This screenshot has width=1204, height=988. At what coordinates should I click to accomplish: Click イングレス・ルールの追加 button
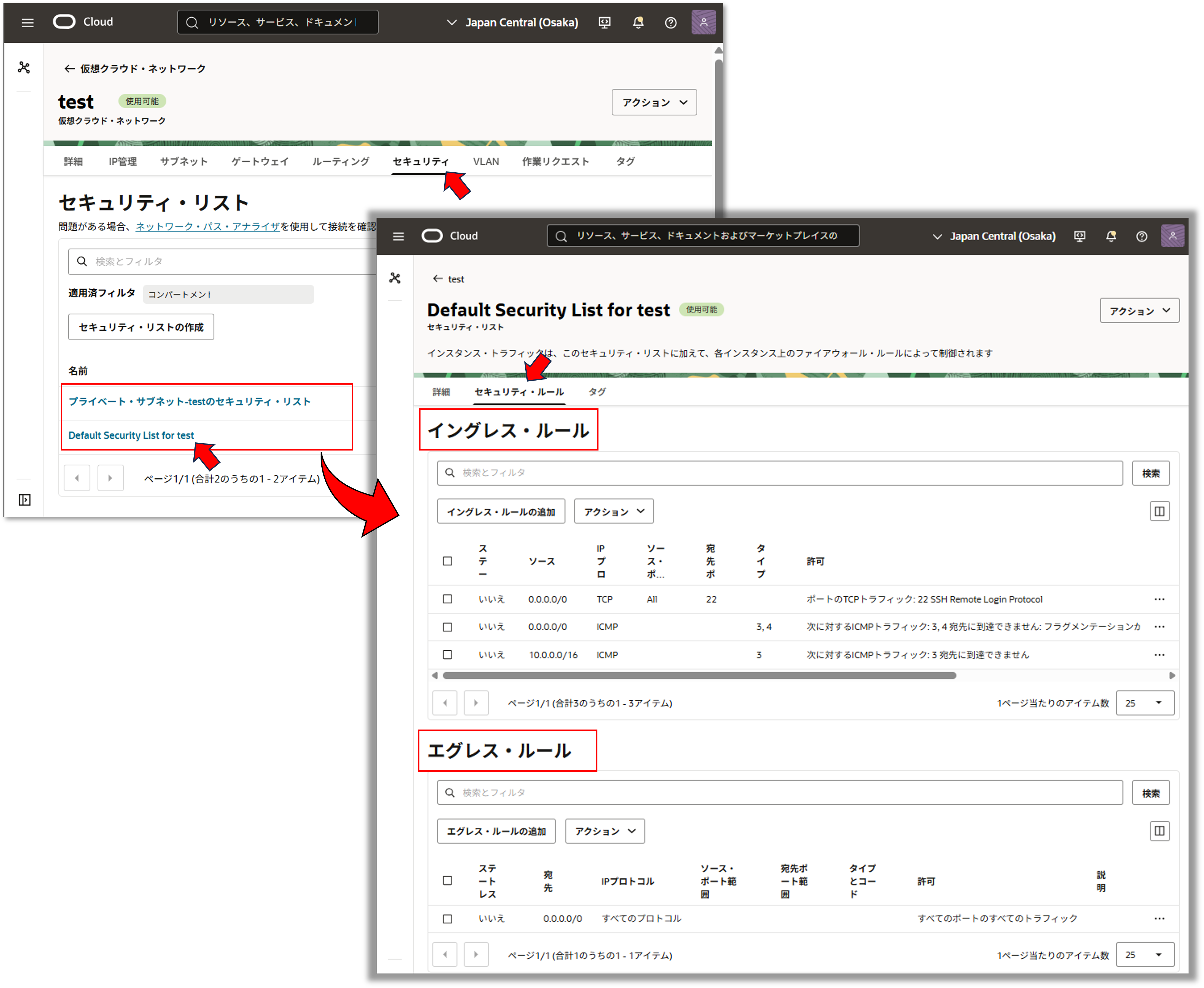point(501,512)
